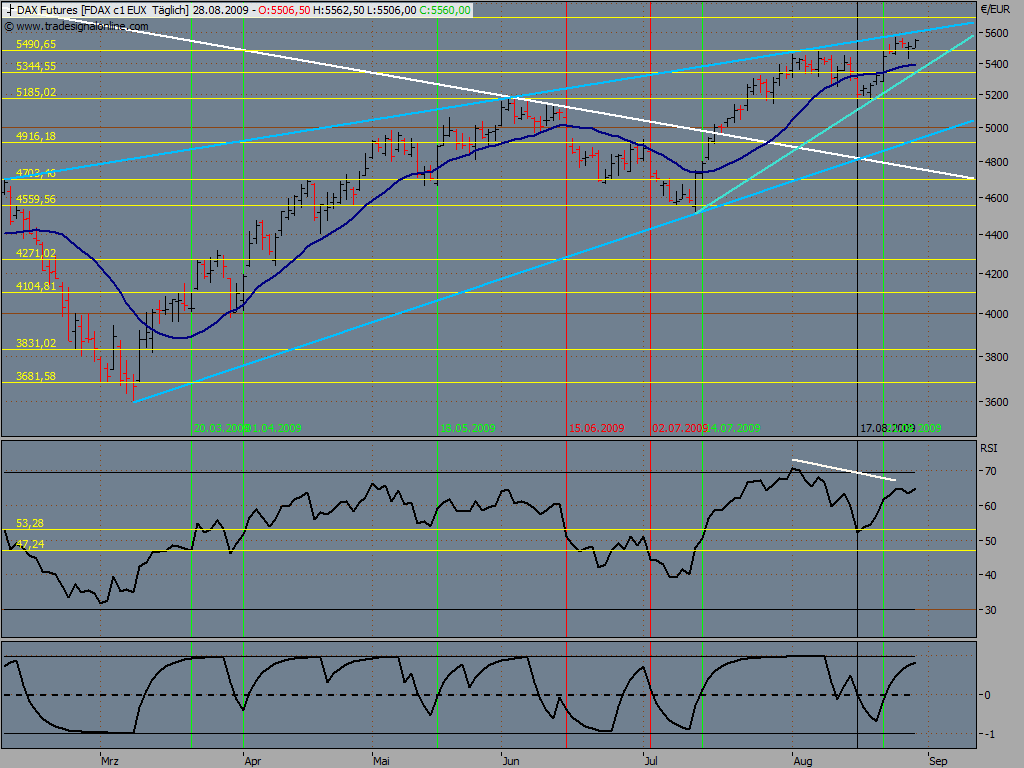Click the chart type icon beside DAX Futures

point(9,10)
